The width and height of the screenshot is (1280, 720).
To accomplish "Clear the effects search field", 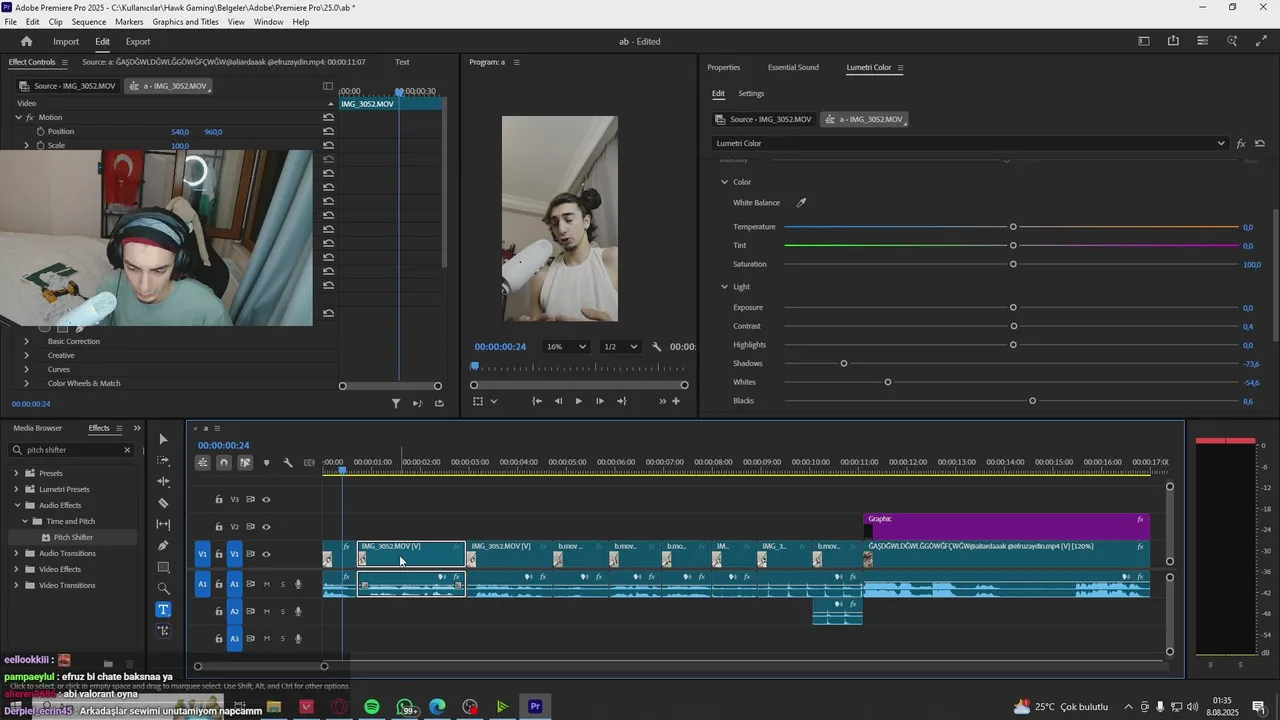I will [x=127, y=450].
